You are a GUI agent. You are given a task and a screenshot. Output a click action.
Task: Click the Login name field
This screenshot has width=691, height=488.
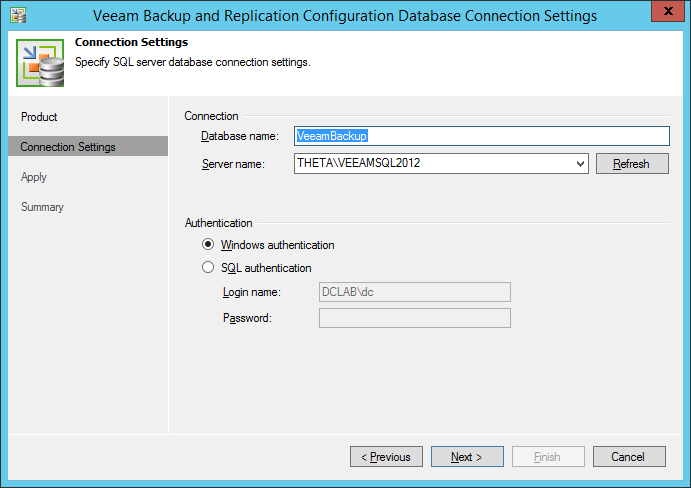[x=415, y=292]
